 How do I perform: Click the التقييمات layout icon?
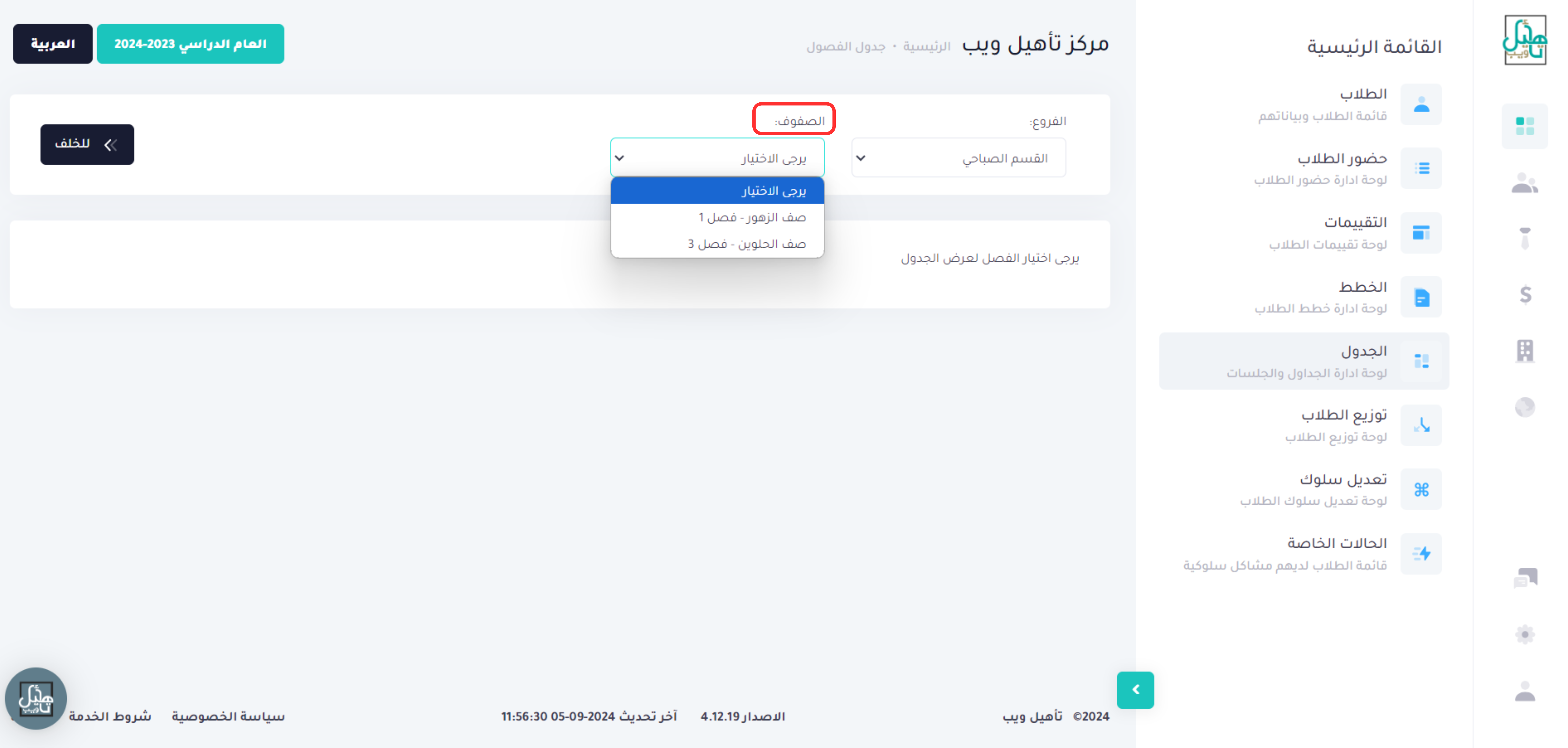pyautogui.click(x=1421, y=233)
